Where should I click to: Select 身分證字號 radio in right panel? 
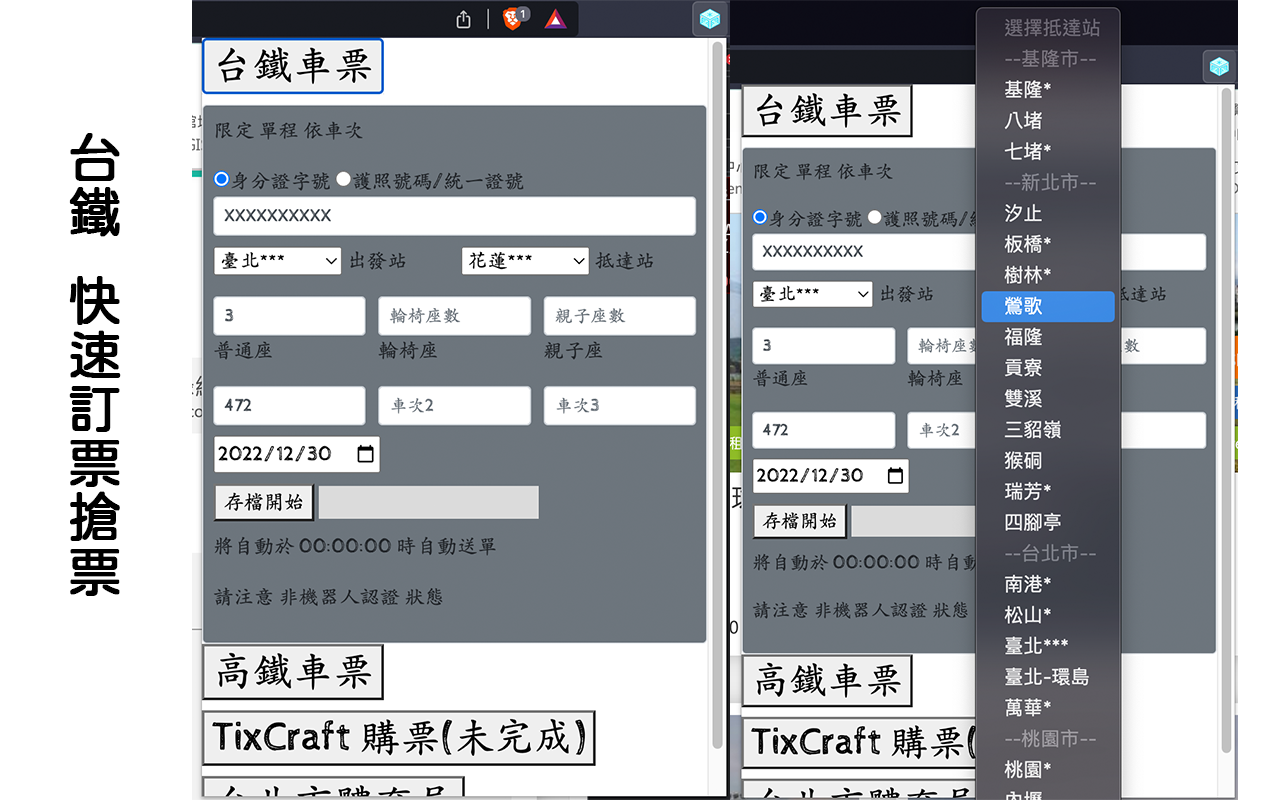point(760,217)
